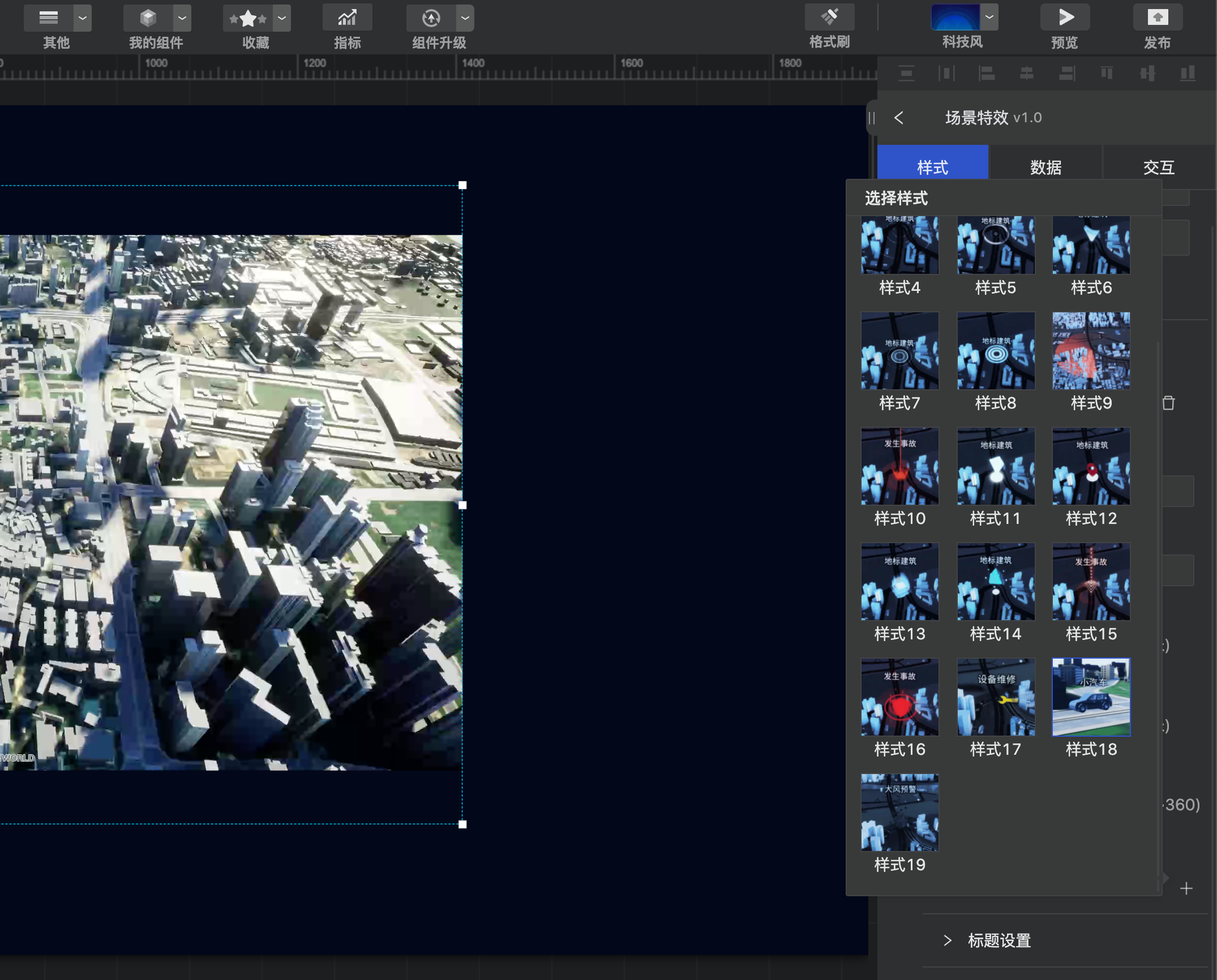1217x980 pixels.
Task: Click the 预览 preview play button
Action: point(1065,18)
